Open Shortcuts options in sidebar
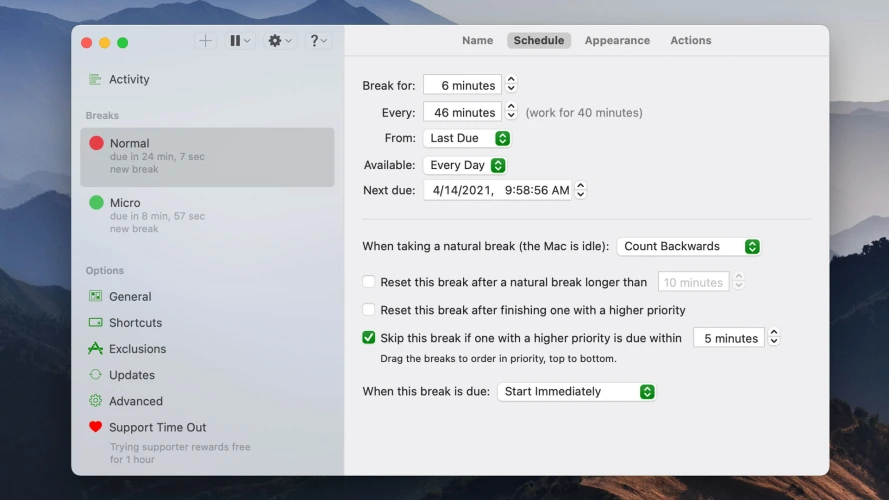889x500 pixels. 135,323
